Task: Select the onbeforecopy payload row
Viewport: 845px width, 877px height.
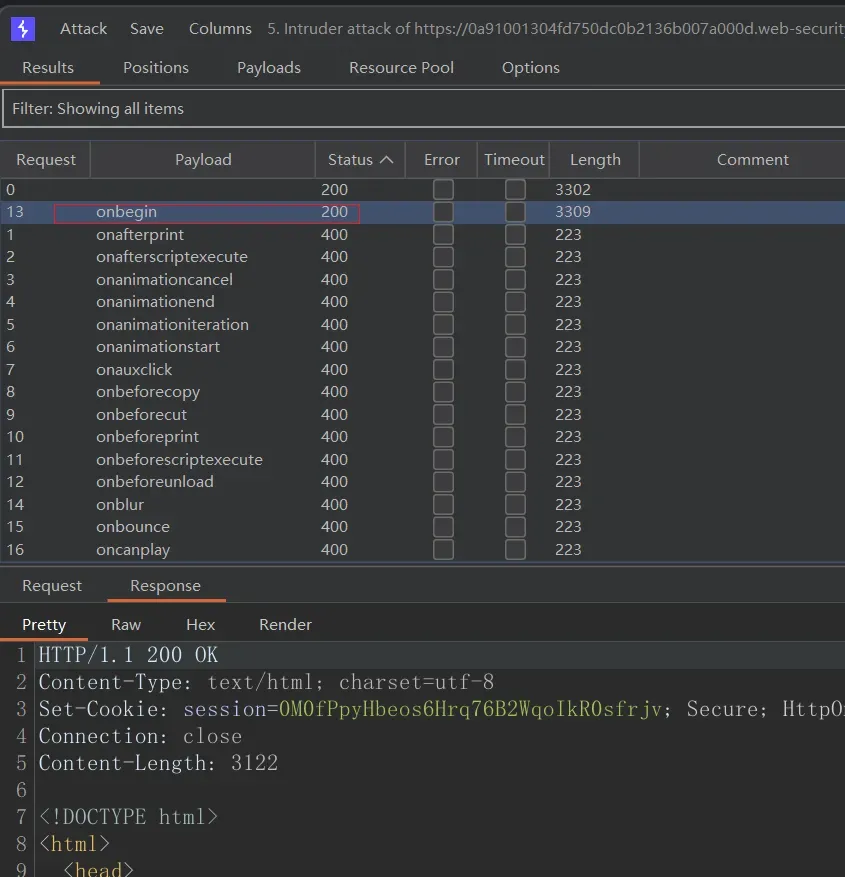Action: coord(423,392)
